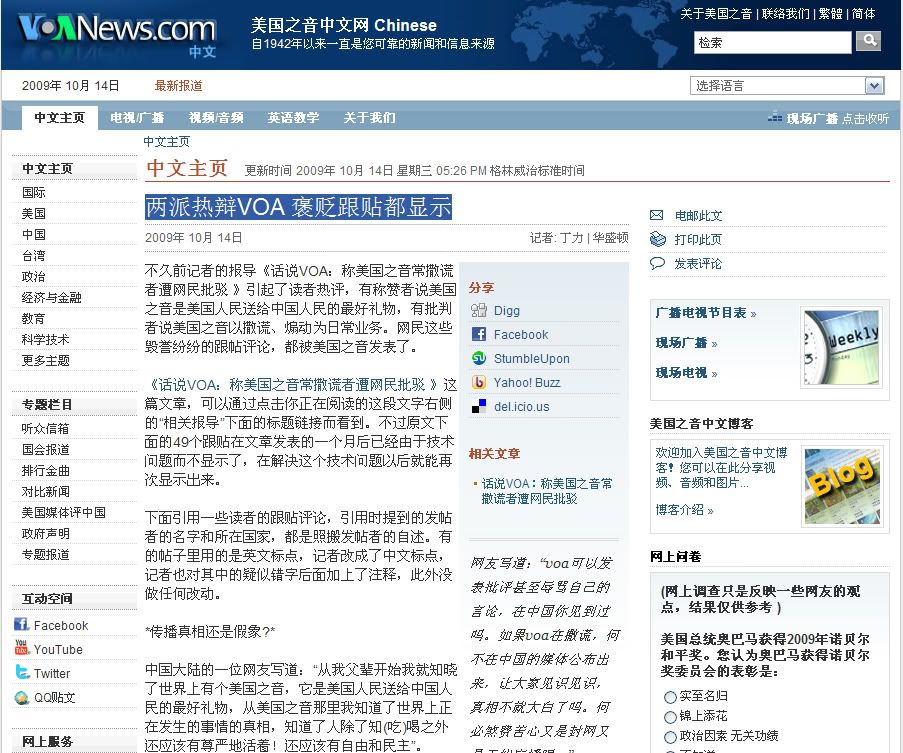Choose 政治因素 无关功绩 radio option
The width and height of the screenshot is (903, 753).
670,738
